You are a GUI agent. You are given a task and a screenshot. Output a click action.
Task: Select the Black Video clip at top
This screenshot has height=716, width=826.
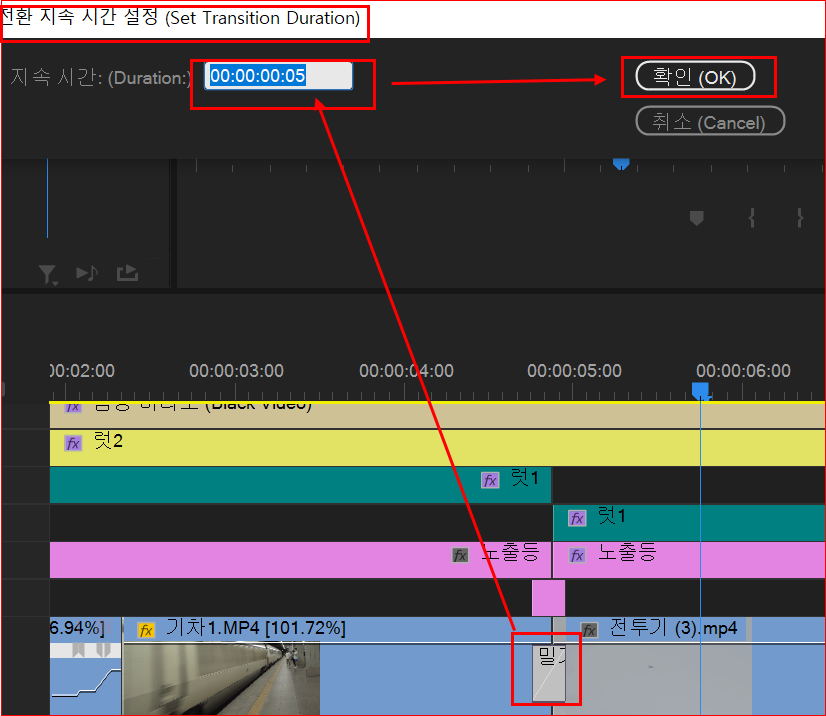tap(437, 415)
